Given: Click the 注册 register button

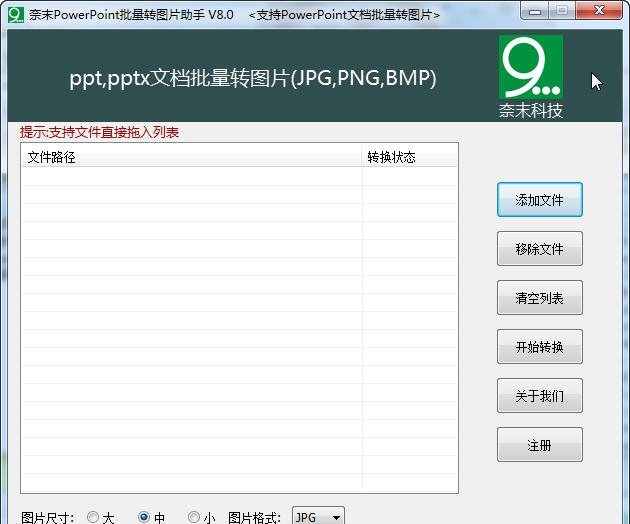Looking at the screenshot, I should click(540, 445).
